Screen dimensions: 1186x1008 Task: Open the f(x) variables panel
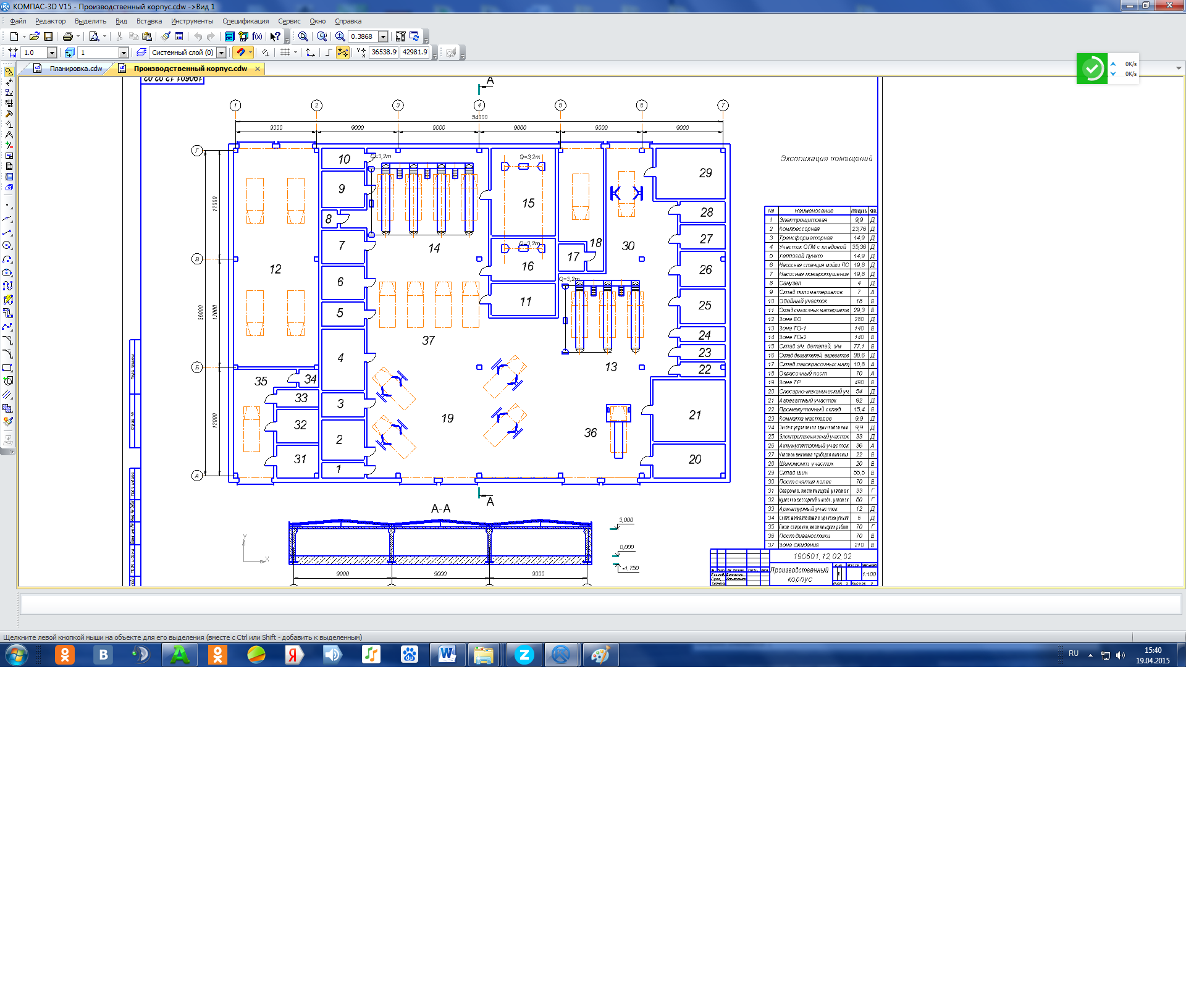click(x=257, y=36)
